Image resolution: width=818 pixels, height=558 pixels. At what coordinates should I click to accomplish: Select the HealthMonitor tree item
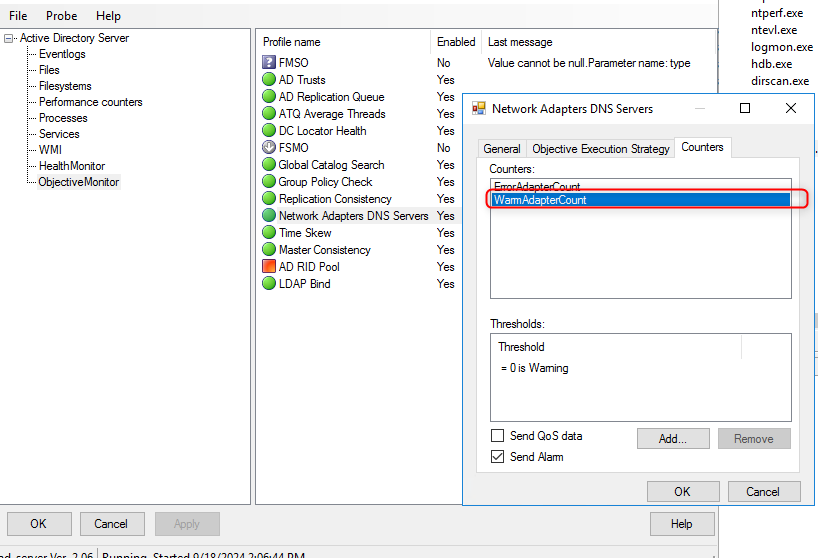(72, 166)
